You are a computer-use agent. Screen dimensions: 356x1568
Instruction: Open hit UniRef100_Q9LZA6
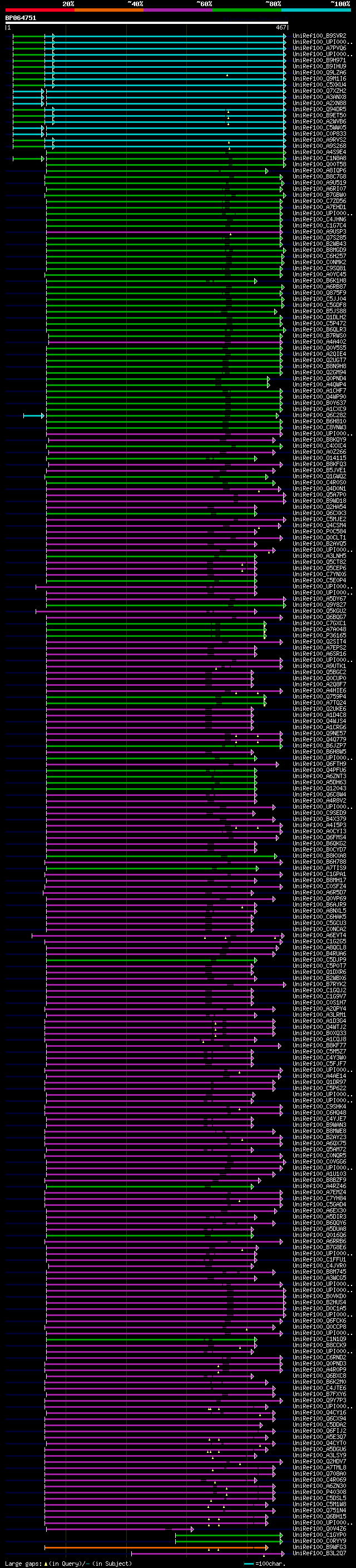tap(319, 72)
